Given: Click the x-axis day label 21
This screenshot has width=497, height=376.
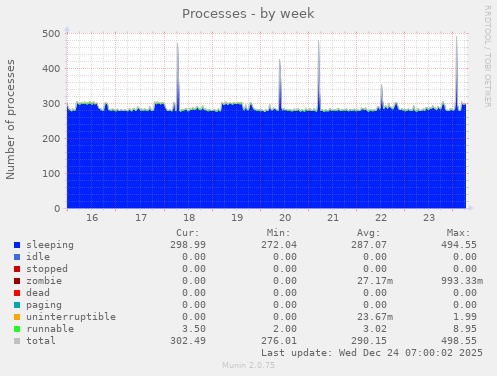Looking at the screenshot, I should coord(333,218).
